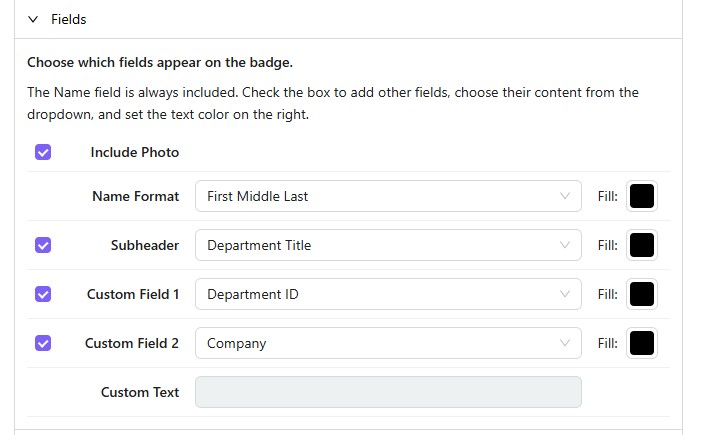The width and height of the screenshot is (702, 435).
Task: Open the Subheader fill color swatch
Action: (642, 245)
